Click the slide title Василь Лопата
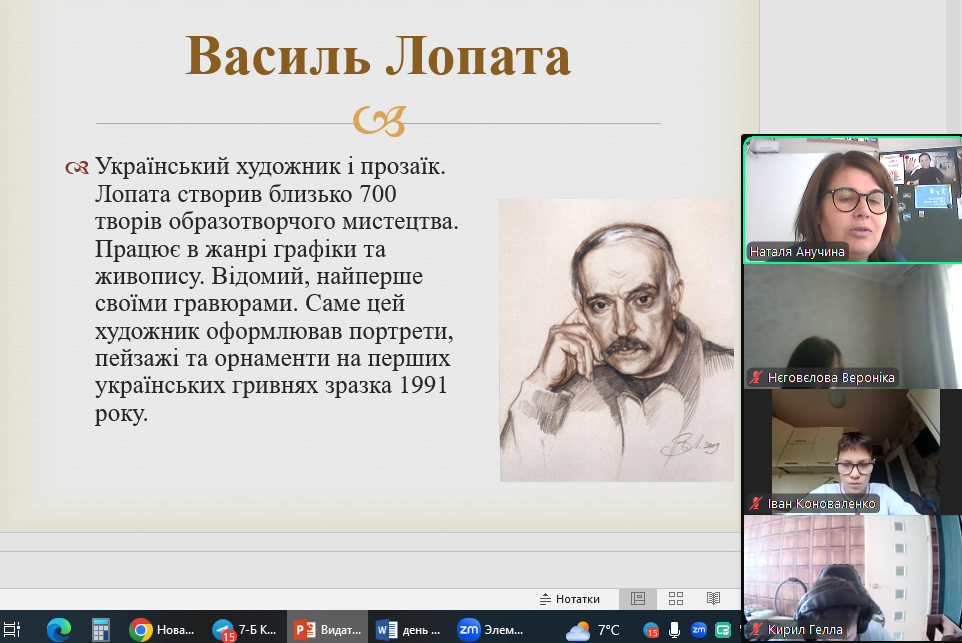Viewport: 962px width, 643px height. tap(378, 56)
